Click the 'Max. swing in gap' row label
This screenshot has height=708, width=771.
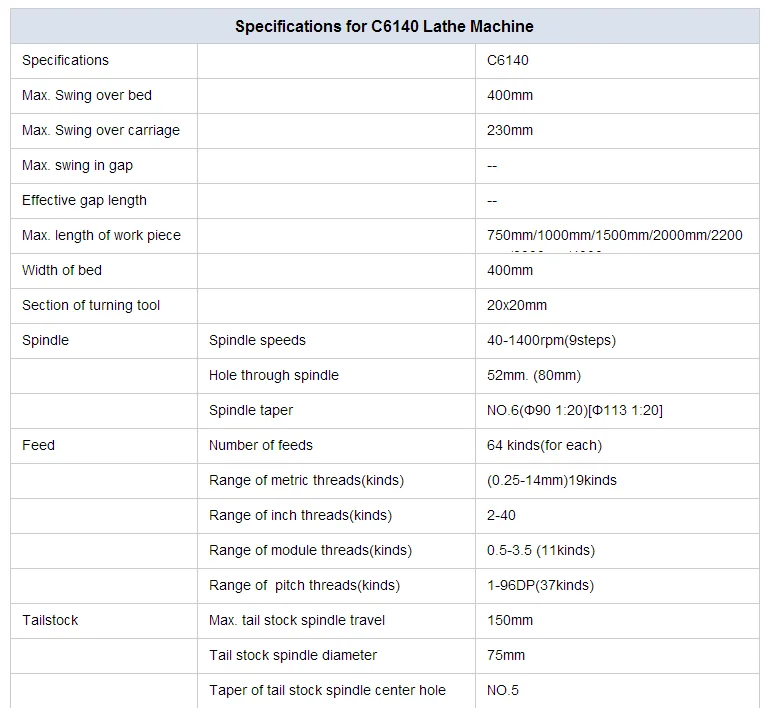click(x=77, y=165)
